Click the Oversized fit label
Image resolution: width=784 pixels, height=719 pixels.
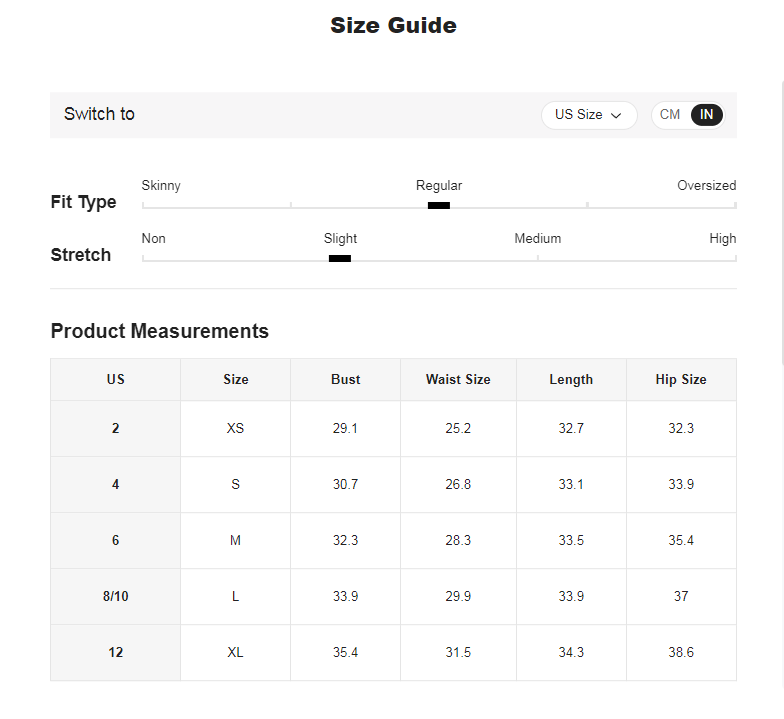(706, 186)
